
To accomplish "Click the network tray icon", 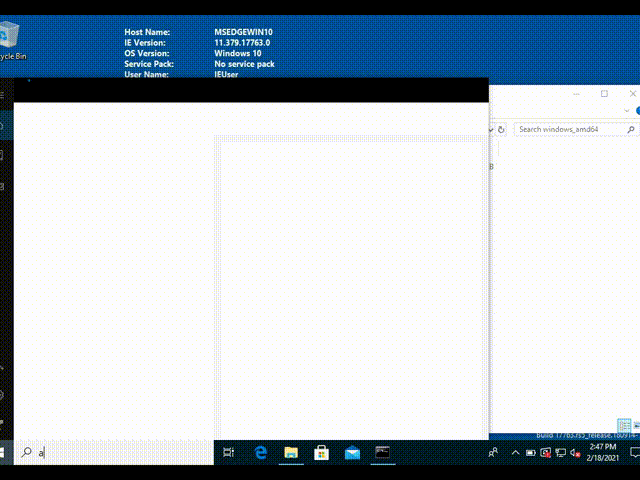I will point(560,453).
